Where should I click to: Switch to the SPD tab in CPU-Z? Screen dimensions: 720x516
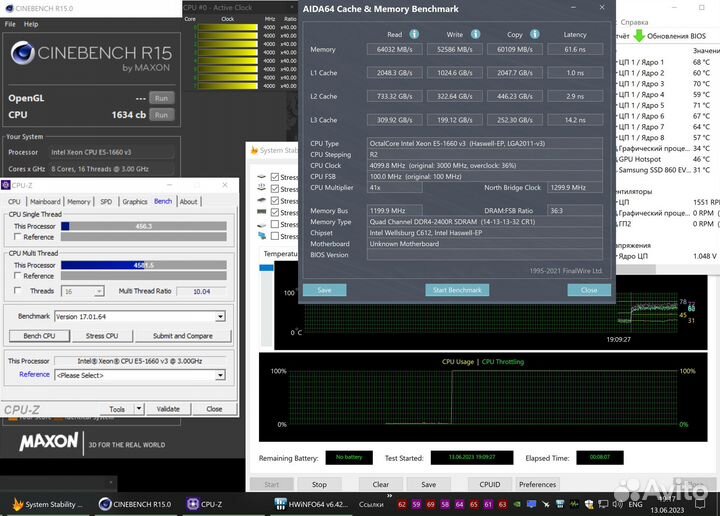click(x=106, y=202)
